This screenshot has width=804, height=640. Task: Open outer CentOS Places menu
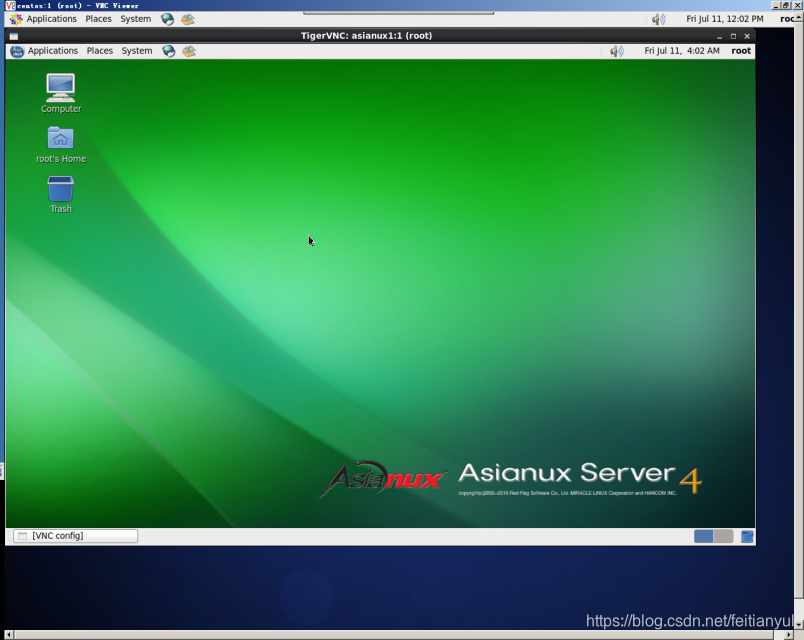coord(98,19)
